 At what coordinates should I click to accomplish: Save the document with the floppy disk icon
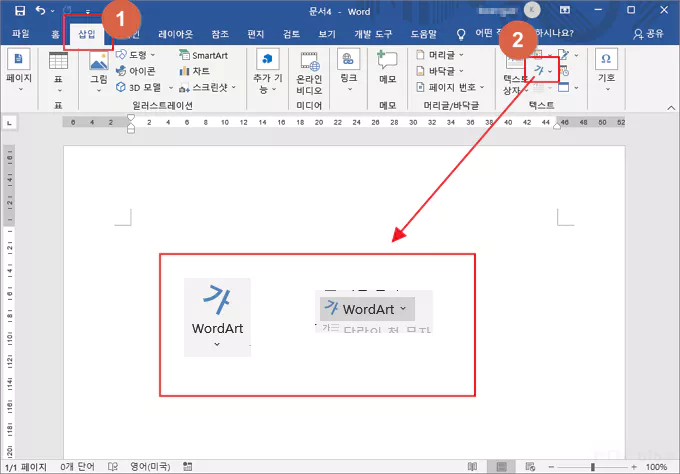click(20, 11)
